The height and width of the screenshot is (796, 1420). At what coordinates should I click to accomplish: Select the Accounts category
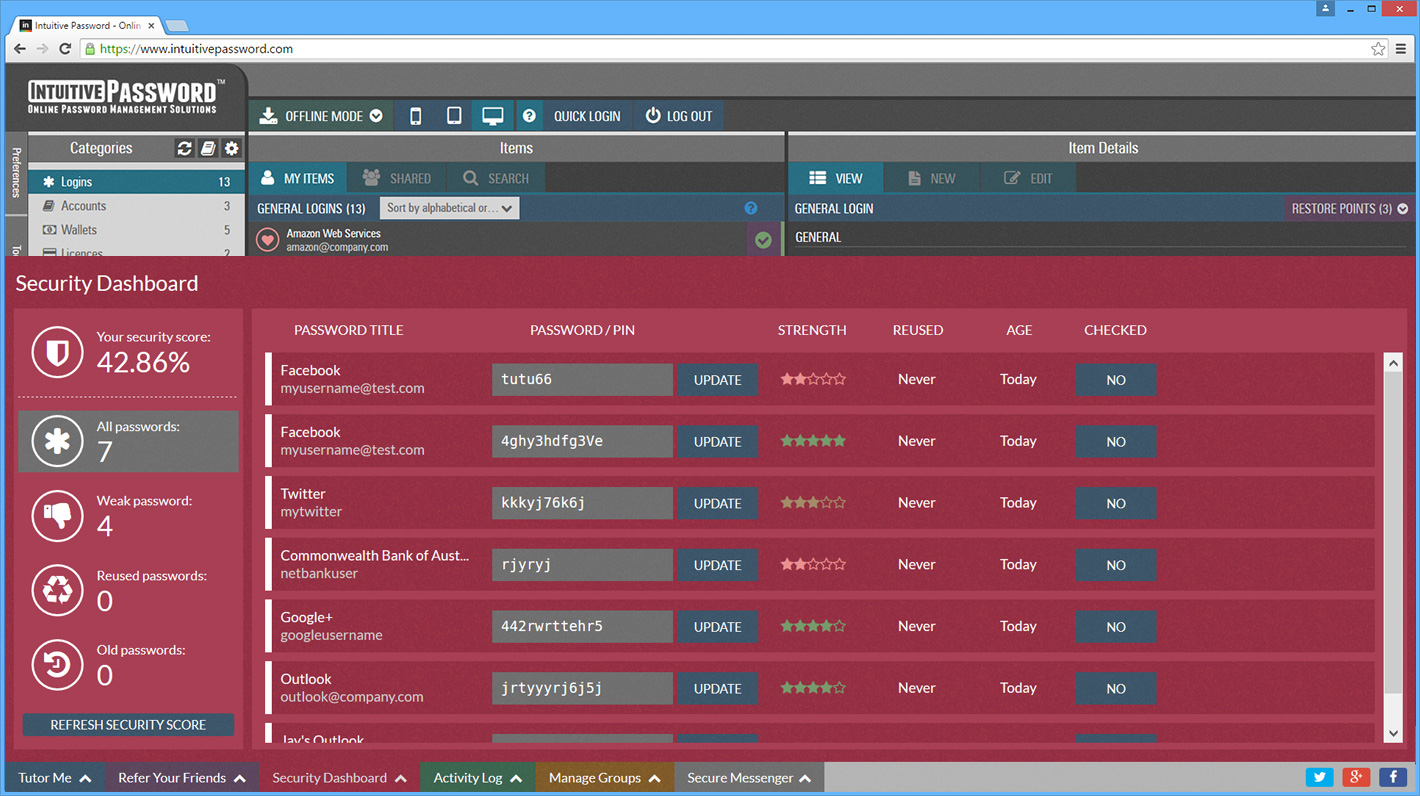tap(136, 206)
